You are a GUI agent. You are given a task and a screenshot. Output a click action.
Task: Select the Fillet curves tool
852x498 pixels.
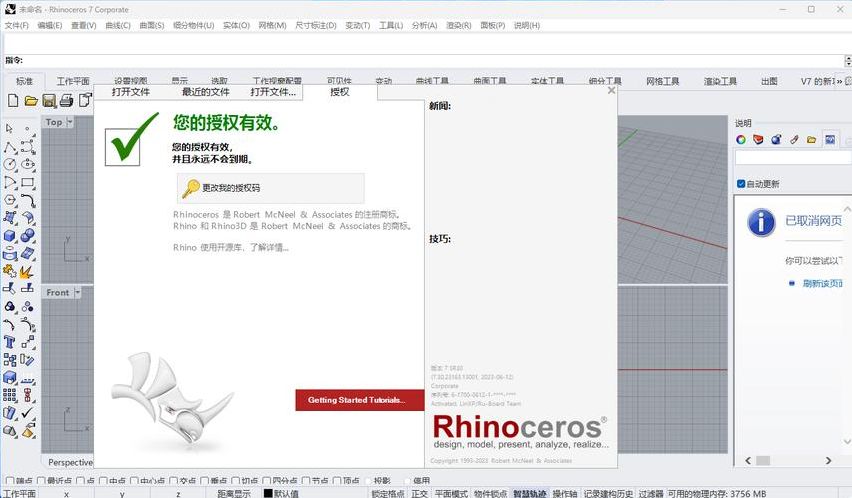pyautogui.click(x=28, y=200)
